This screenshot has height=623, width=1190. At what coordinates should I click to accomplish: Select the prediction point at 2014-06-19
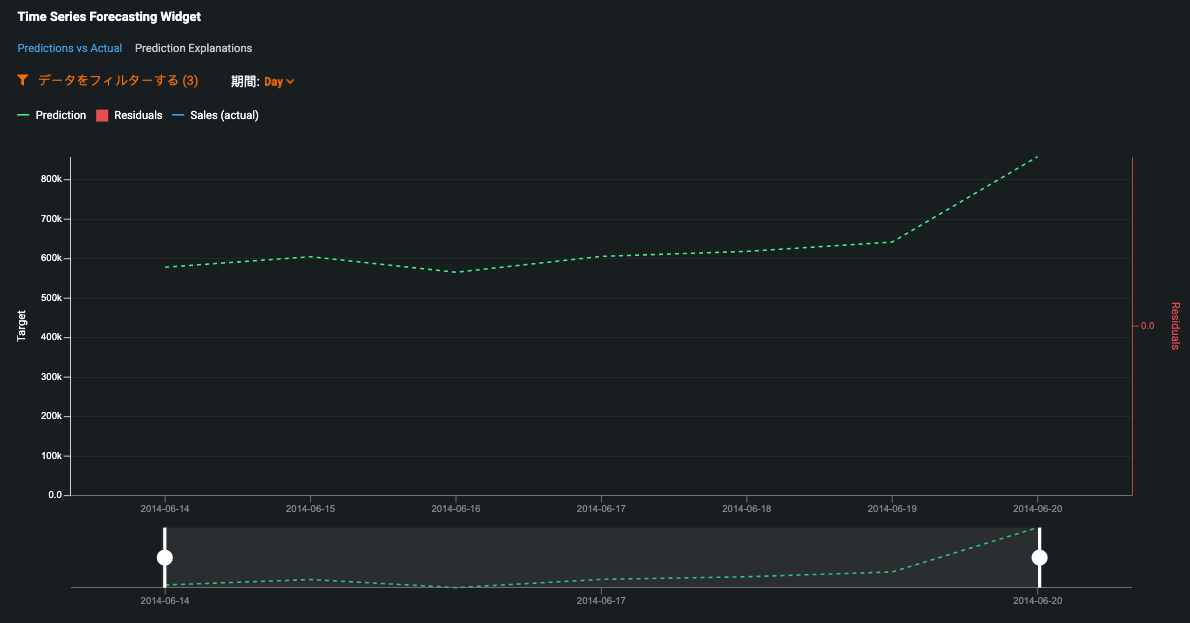(892, 242)
